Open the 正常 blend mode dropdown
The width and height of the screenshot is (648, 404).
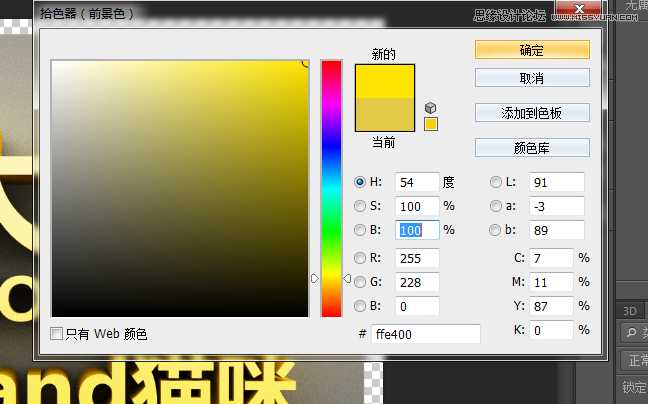633,360
